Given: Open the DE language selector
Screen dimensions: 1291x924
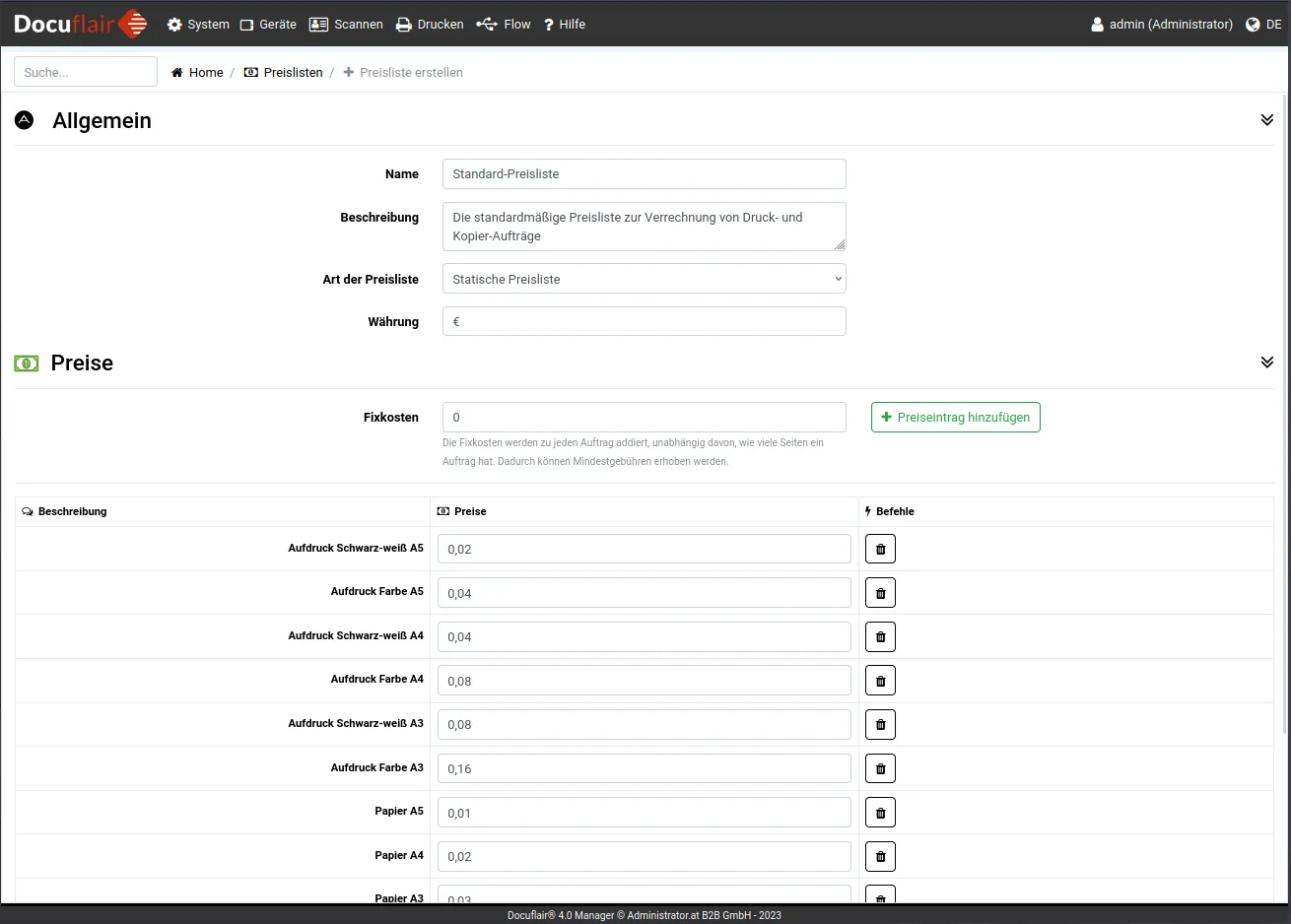Looking at the screenshot, I should click(x=1263, y=24).
